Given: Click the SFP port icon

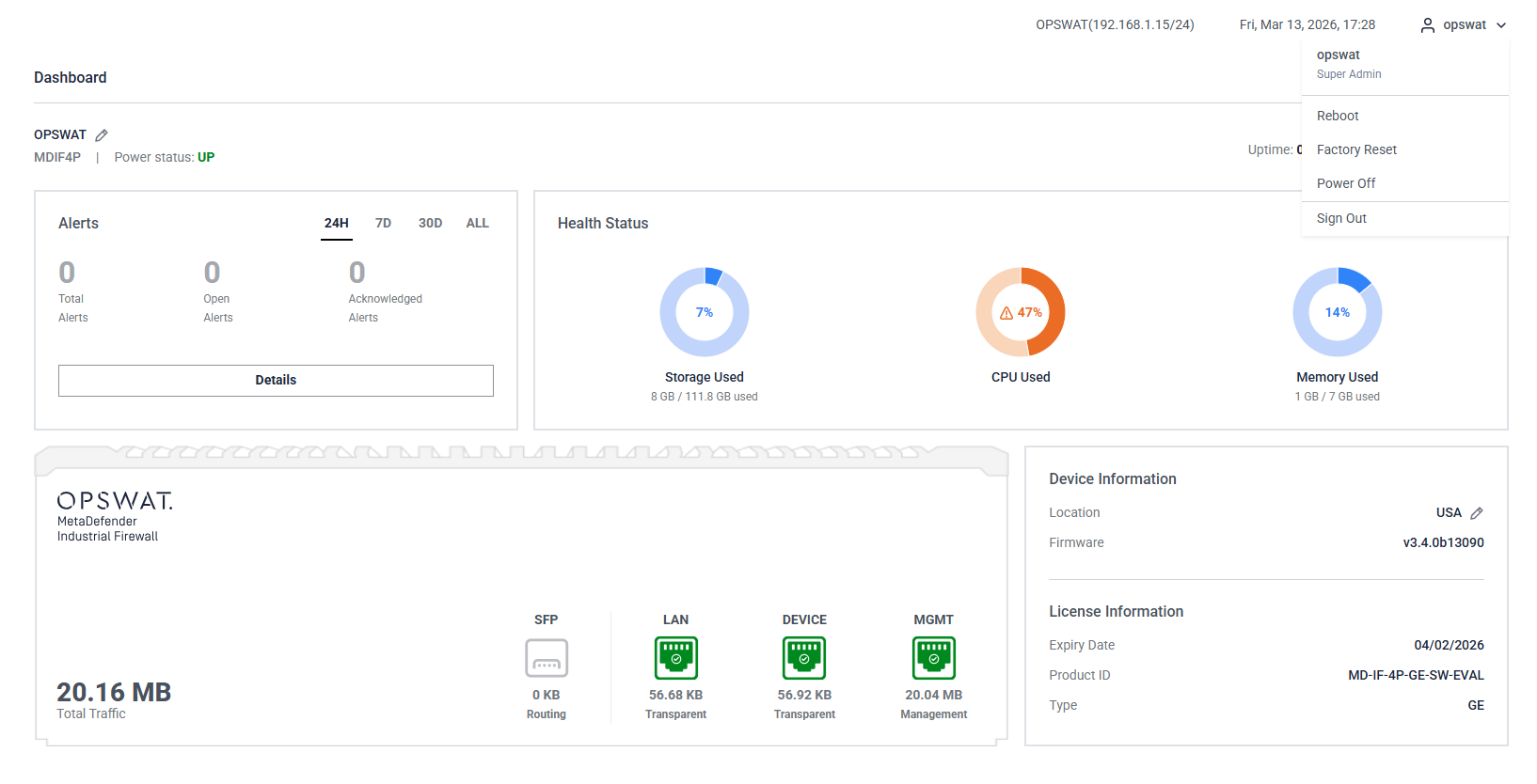Looking at the screenshot, I should tap(547, 658).
